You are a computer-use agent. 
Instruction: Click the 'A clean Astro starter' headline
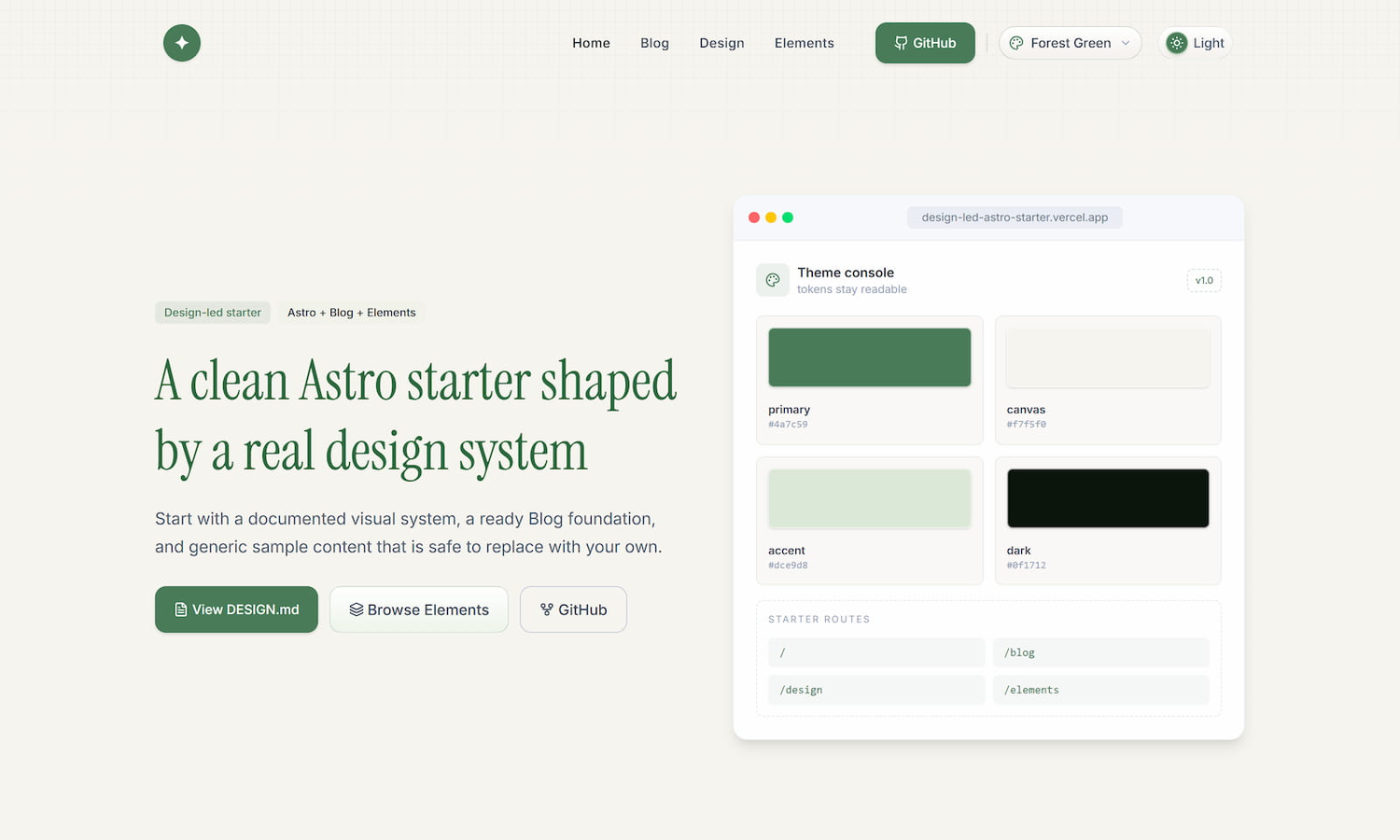pos(417,416)
